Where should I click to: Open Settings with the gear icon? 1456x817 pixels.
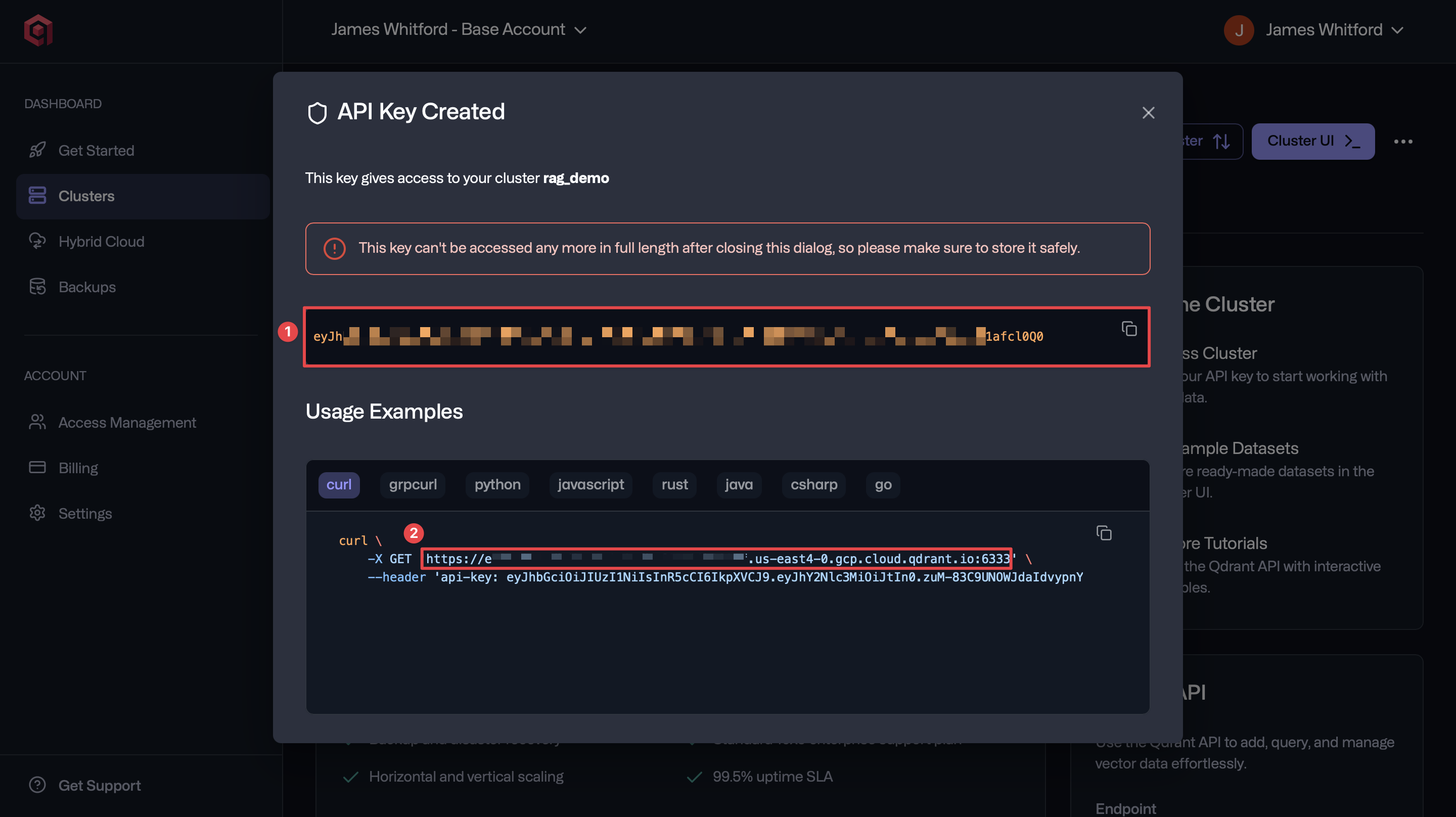click(x=37, y=513)
